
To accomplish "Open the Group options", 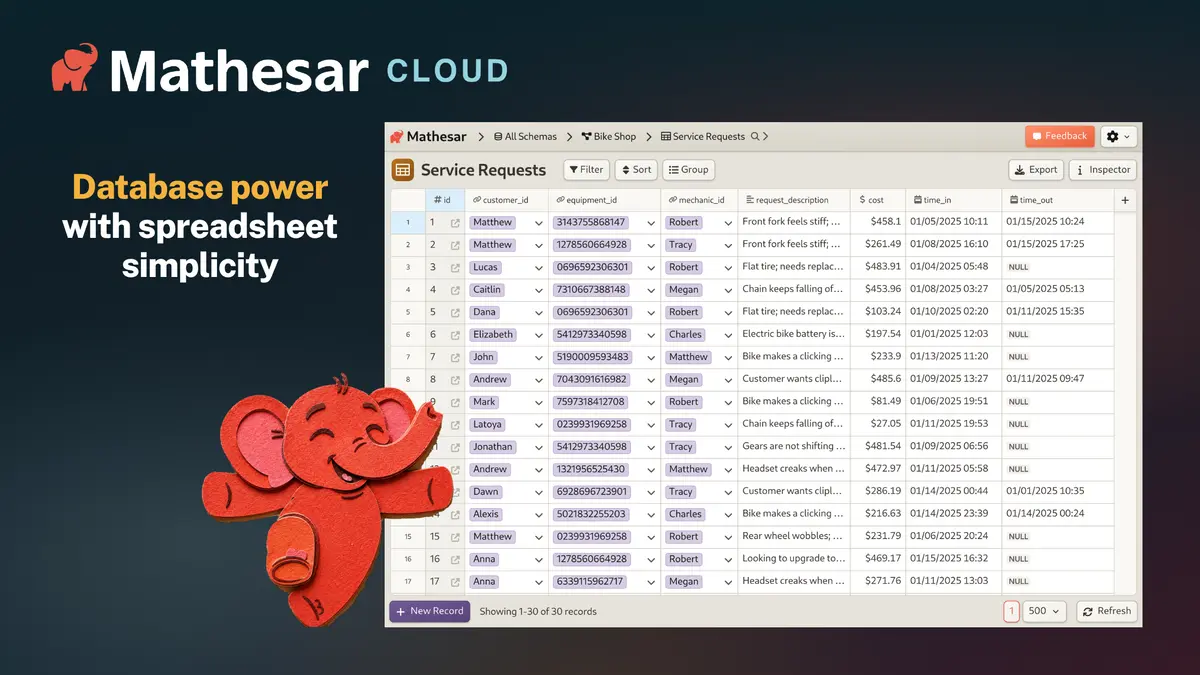I will (688, 170).
